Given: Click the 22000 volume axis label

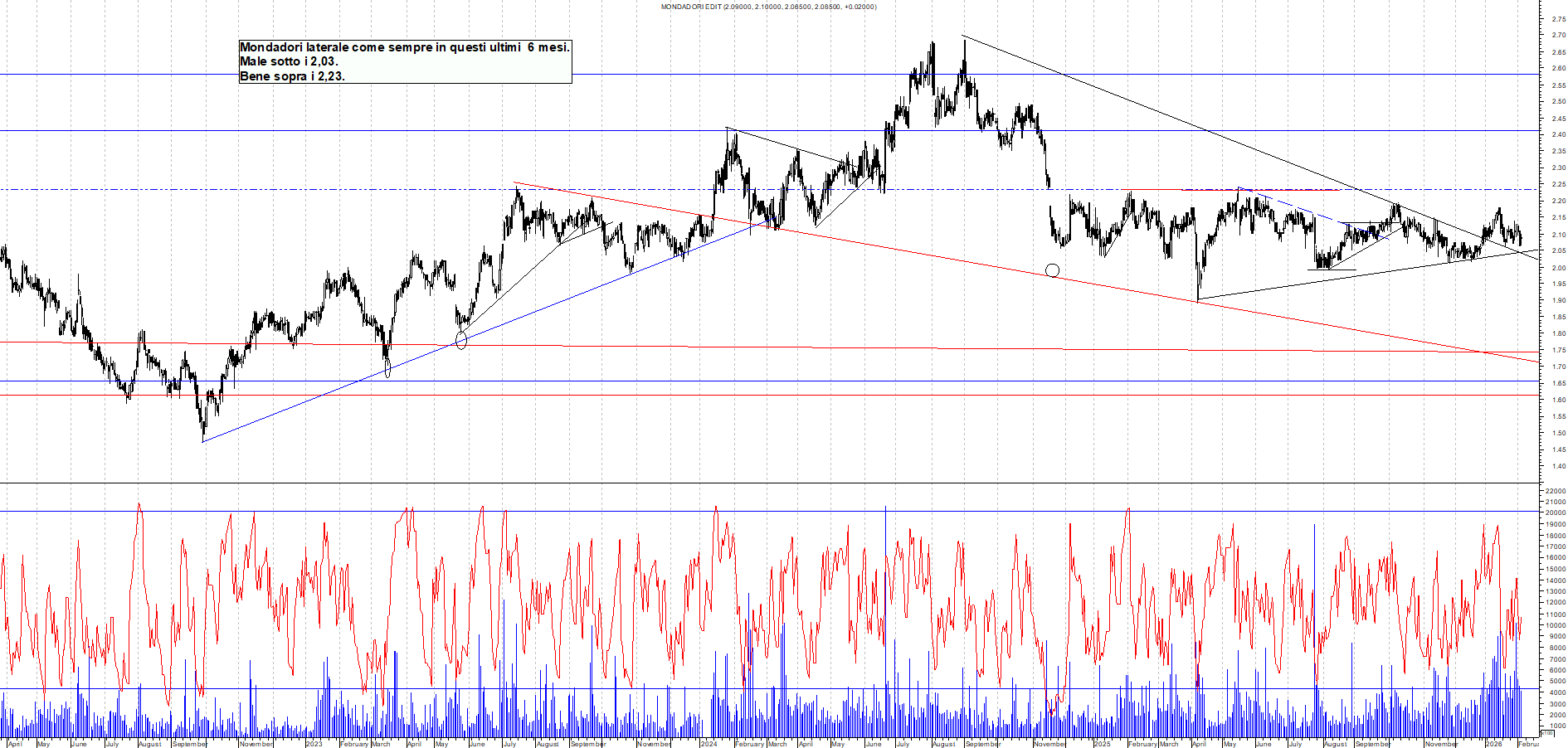Looking at the screenshot, I should pyautogui.click(x=1555, y=491).
